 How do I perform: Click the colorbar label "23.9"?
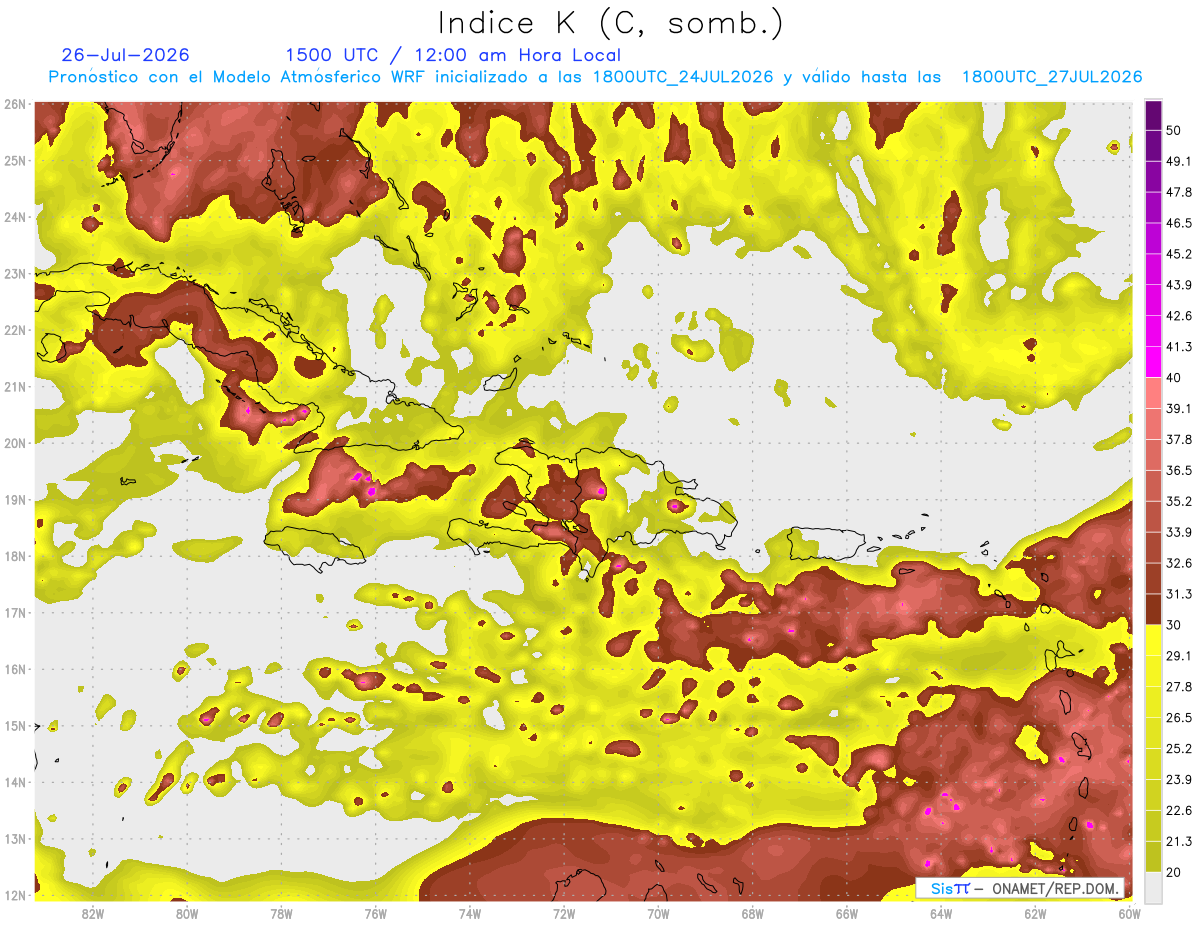coord(1179,779)
